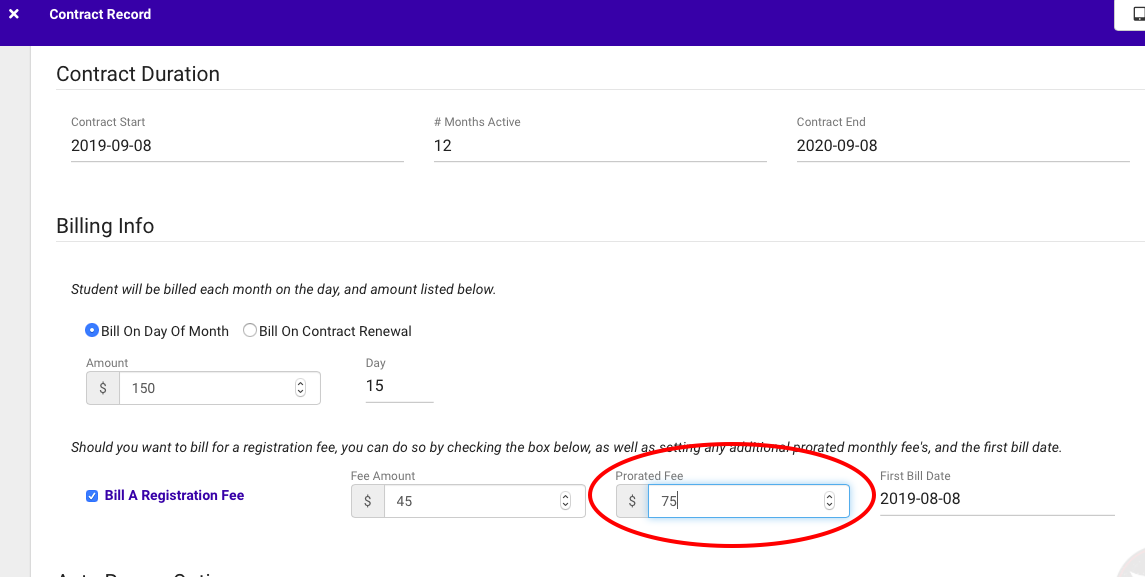Close the Contract Record panel
The image size is (1145, 577).
[14, 15]
